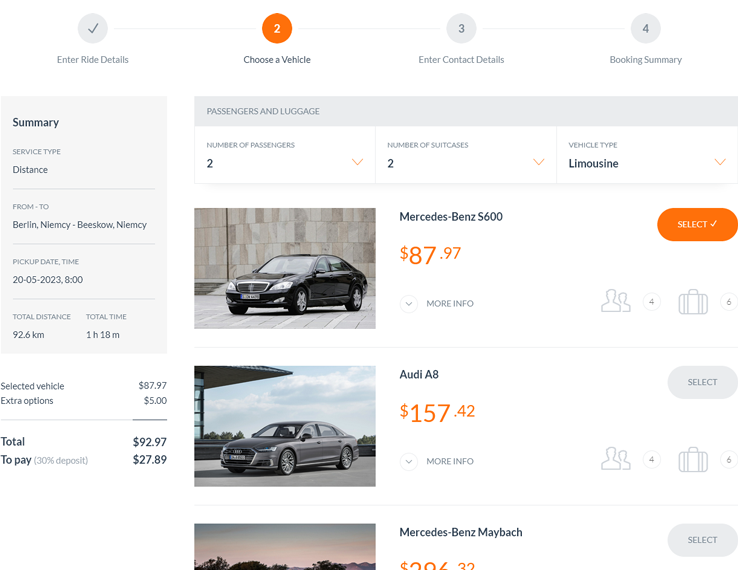Open the Mercedes-Benz S600 car photo
The width and height of the screenshot is (738, 570).
click(x=285, y=268)
